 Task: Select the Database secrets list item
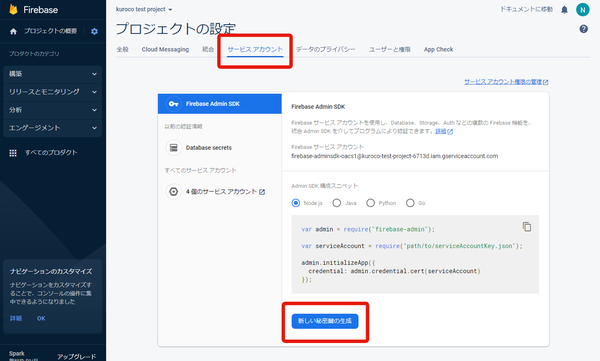pos(220,148)
